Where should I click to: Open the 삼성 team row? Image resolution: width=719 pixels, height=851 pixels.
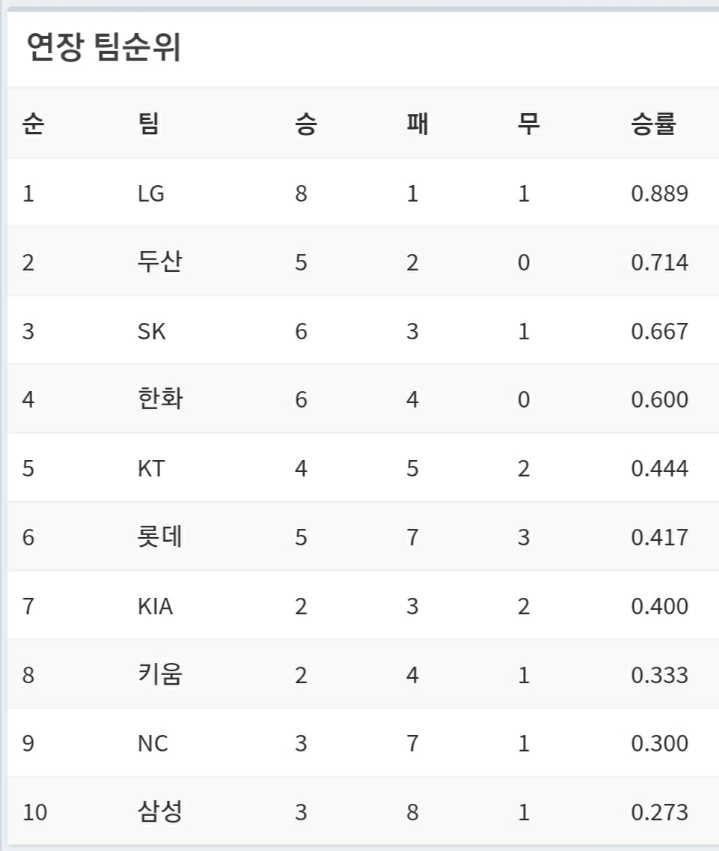click(160, 812)
